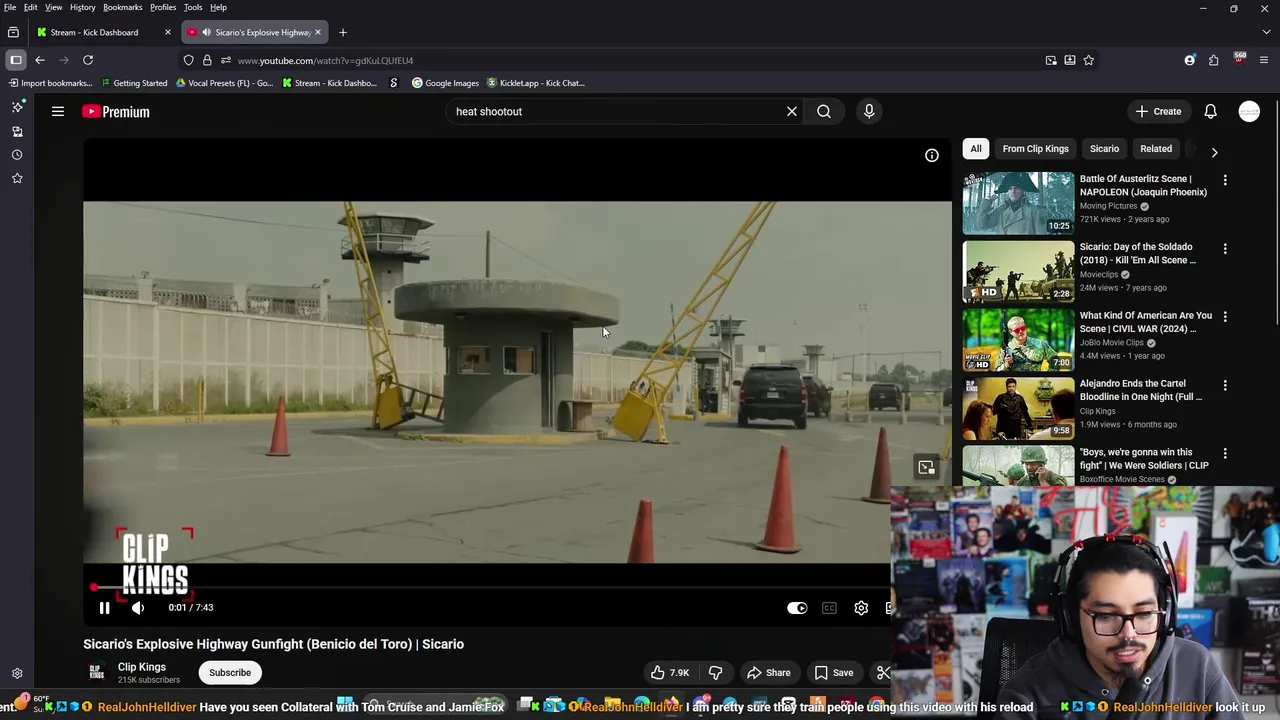Open the browser application hamburger menu
The image size is (1280, 720).
click(x=1264, y=60)
